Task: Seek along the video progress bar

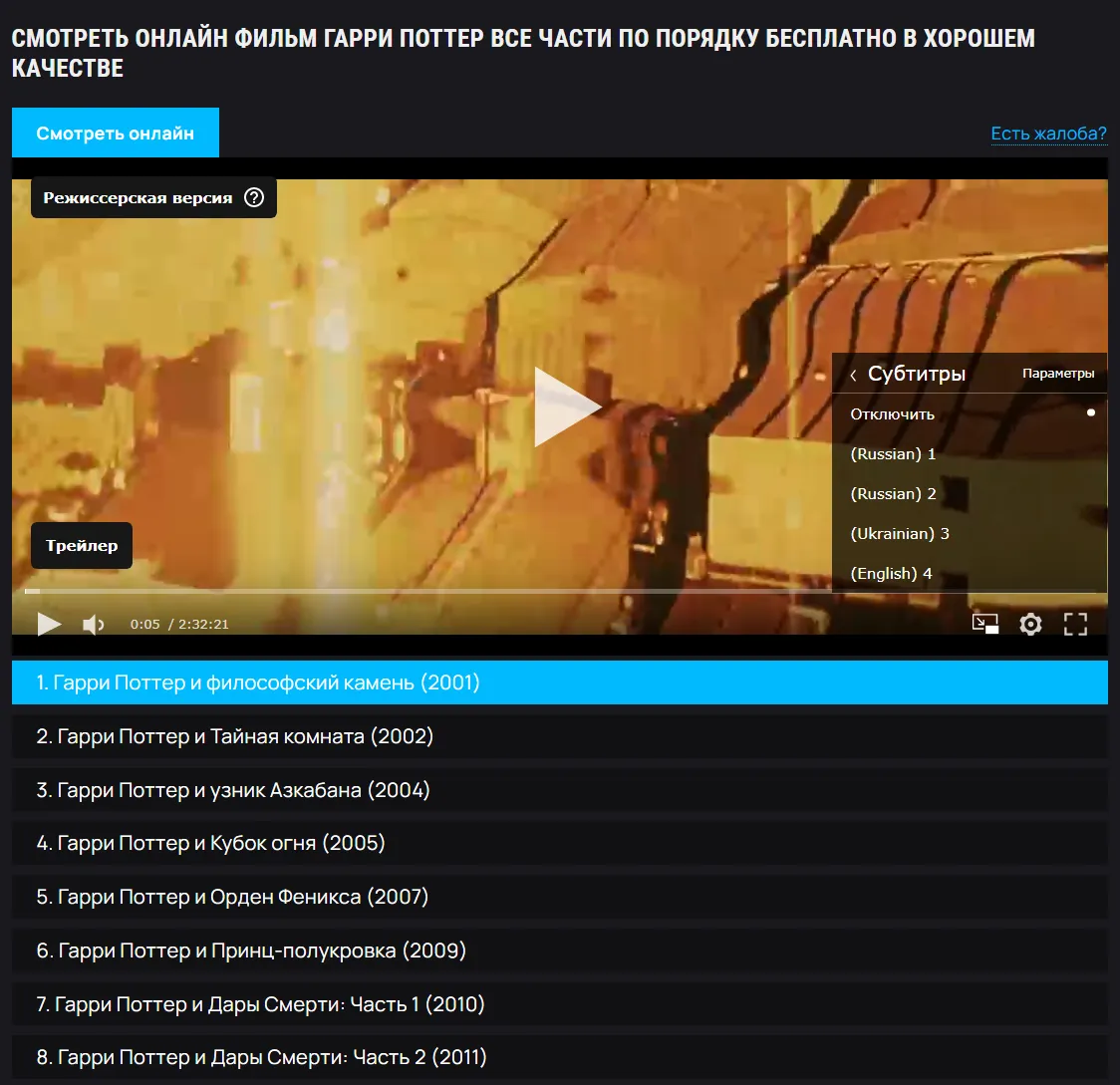Action: pos(560,592)
